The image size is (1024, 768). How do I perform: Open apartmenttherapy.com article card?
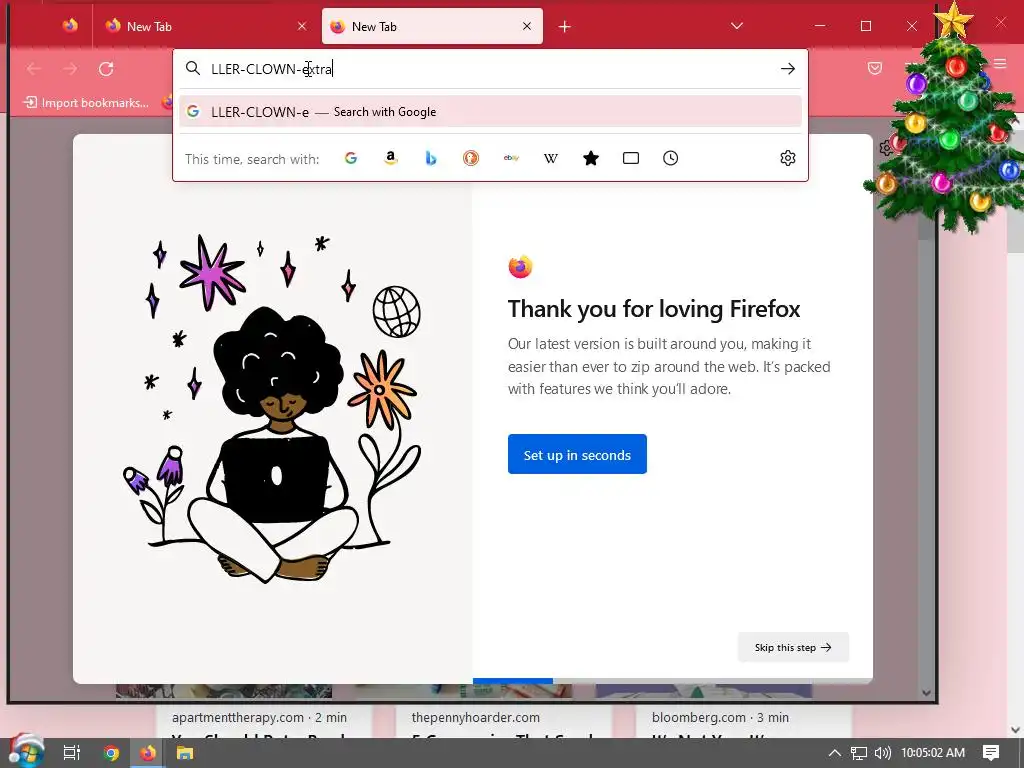pyautogui.click(x=264, y=722)
